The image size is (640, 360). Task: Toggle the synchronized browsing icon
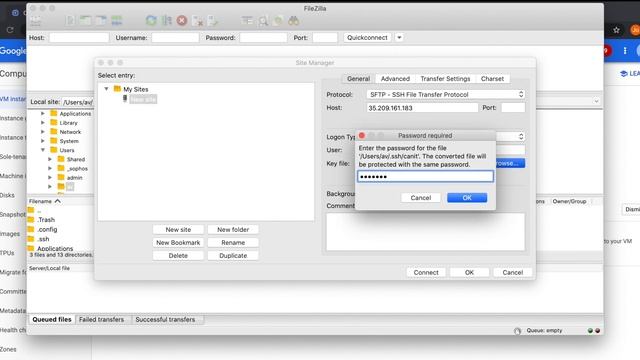coord(278,20)
